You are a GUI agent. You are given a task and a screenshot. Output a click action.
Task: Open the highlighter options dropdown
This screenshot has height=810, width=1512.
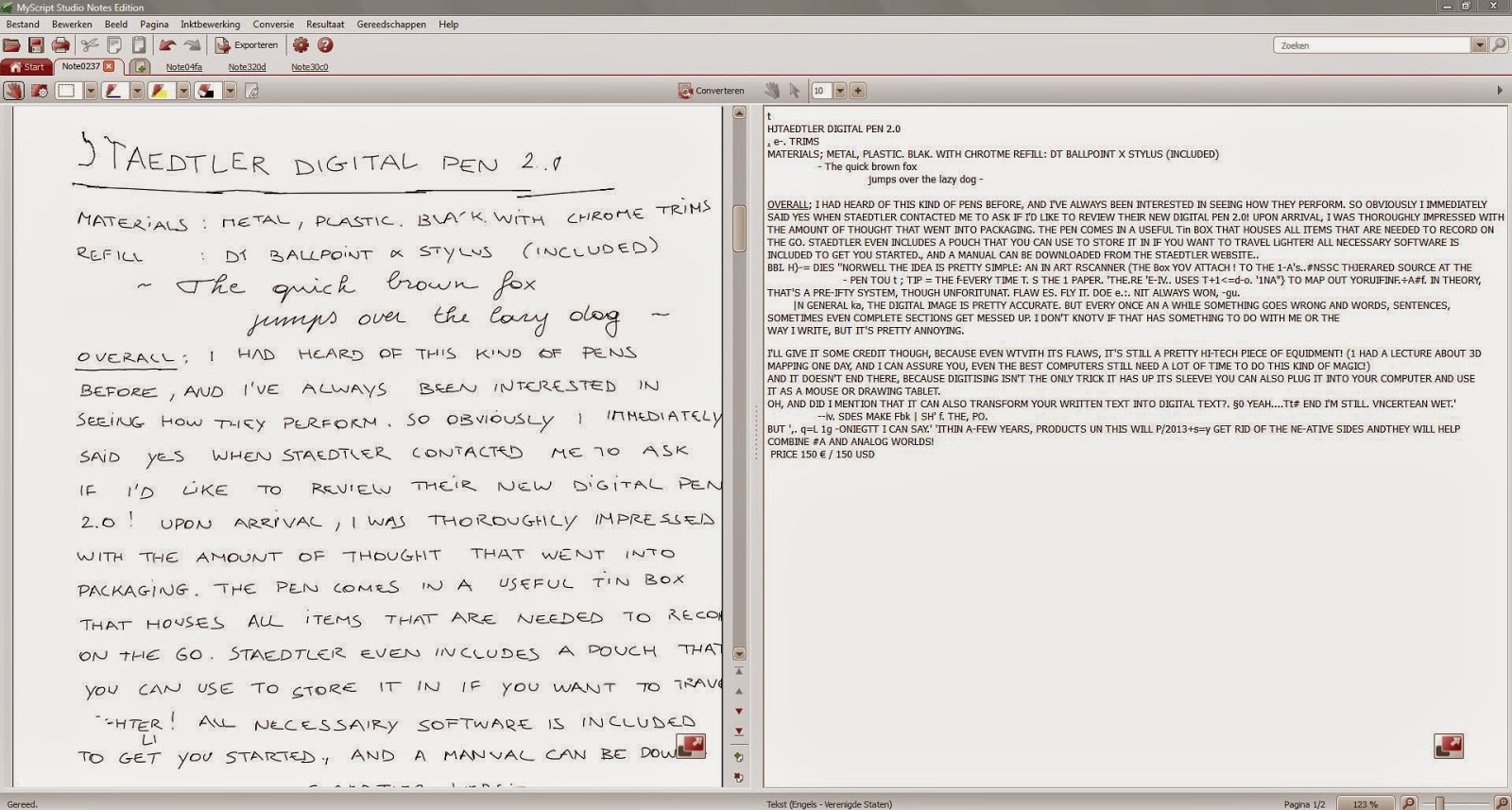click(183, 91)
